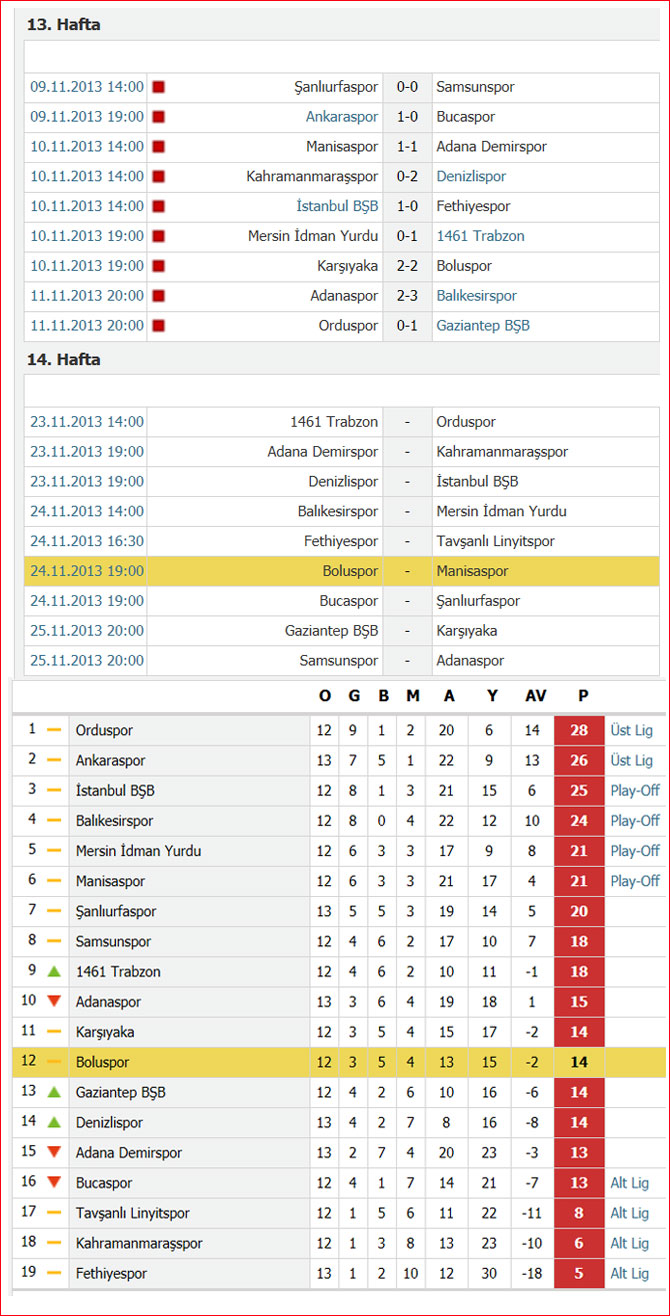This screenshot has height=1316, width=670.
Task: Click yellow dash icon beside Orduspor standing
Action: click(x=54, y=730)
